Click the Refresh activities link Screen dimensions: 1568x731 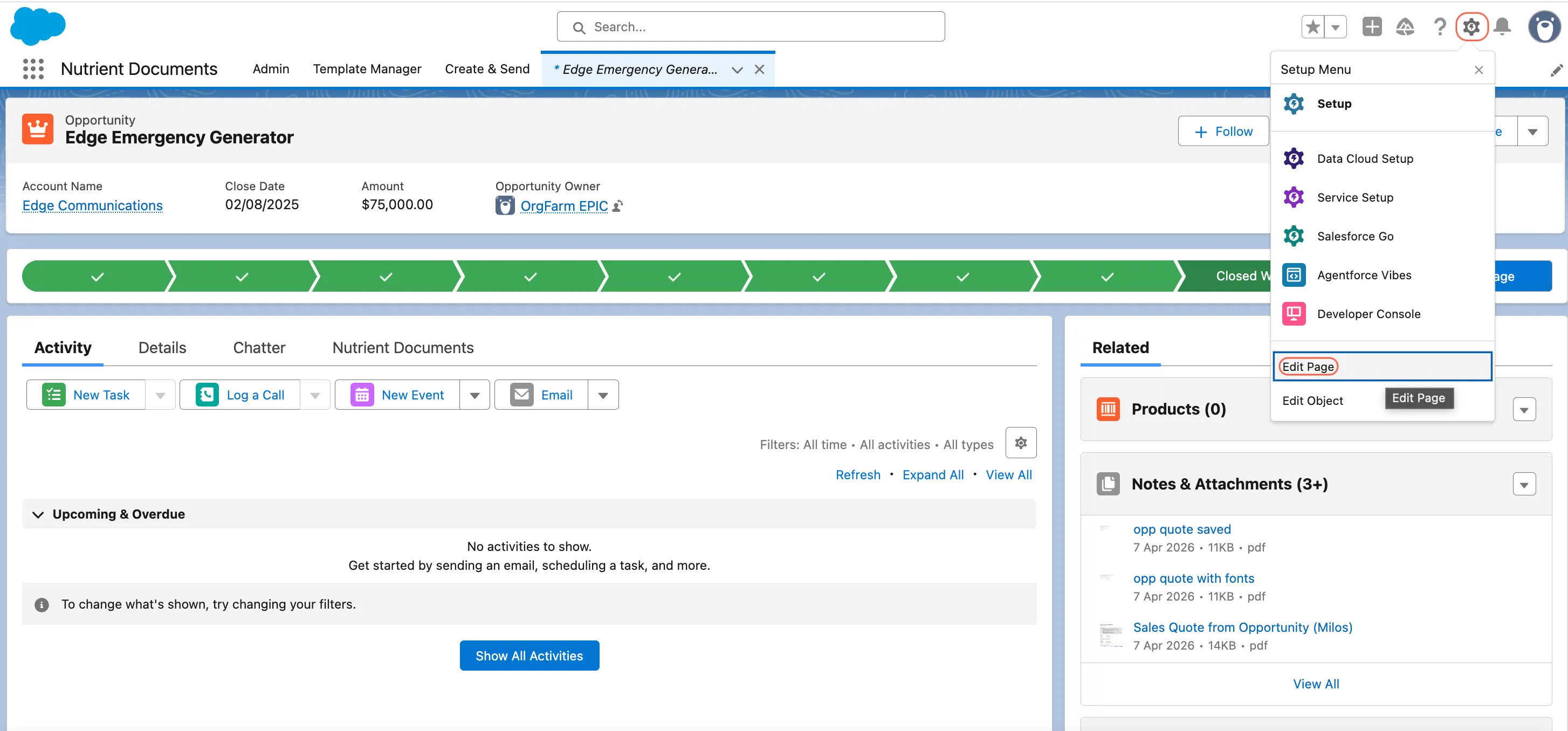(x=858, y=475)
